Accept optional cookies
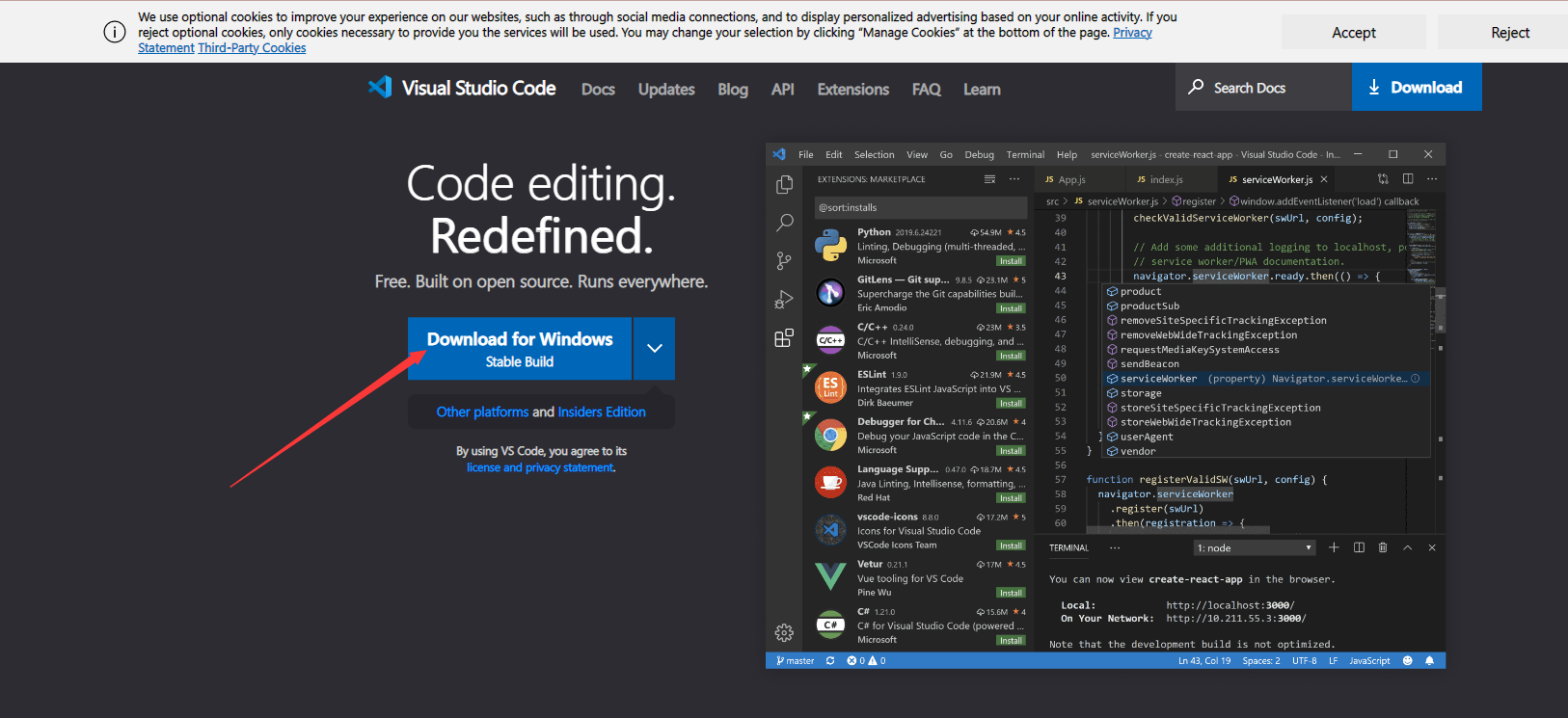The height and width of the screenshot is (718, 1568). click(x=1354, y=32)
